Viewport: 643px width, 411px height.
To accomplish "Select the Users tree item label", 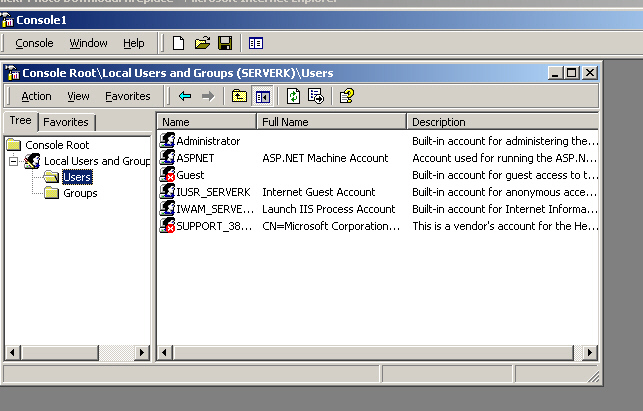I will point(77,177).
